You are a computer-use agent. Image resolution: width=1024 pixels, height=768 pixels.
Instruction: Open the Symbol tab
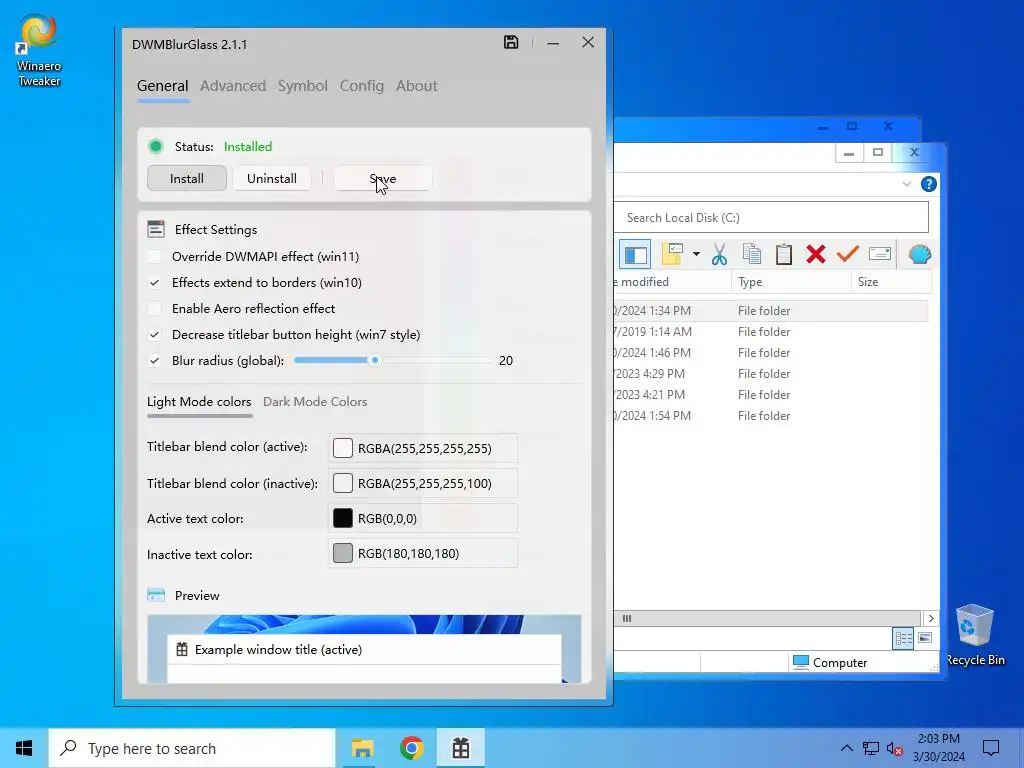(302, 86)
